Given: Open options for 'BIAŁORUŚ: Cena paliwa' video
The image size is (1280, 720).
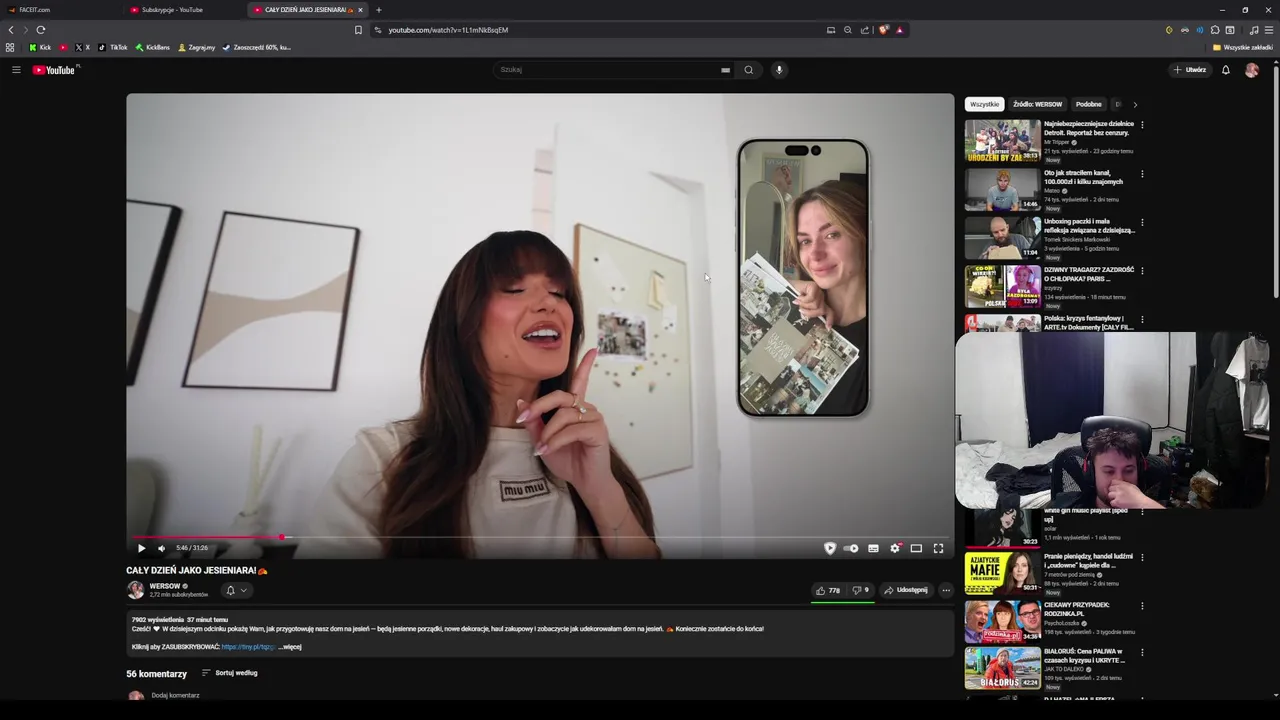Looking at the screenshot, I should (1142, 652).
